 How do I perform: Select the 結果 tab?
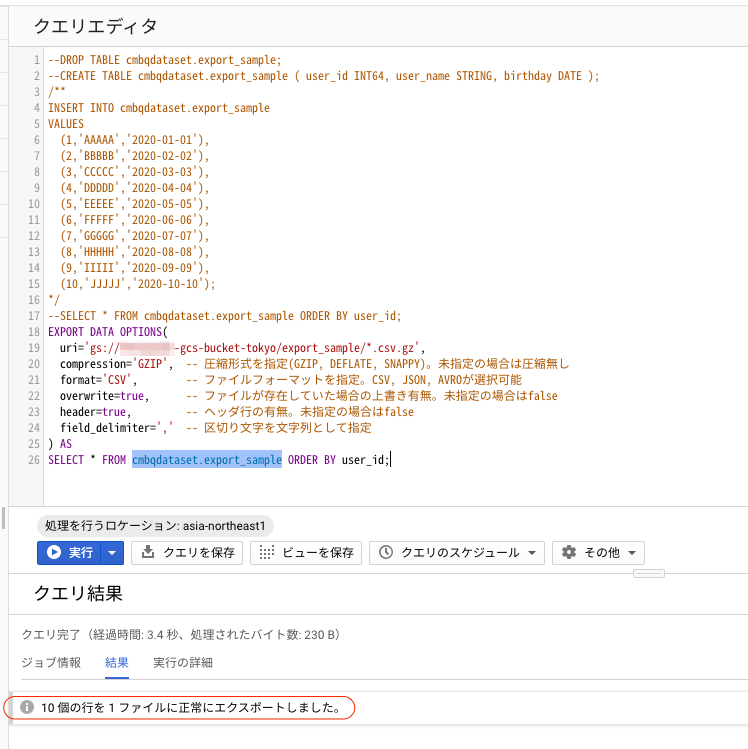[117, 662]
